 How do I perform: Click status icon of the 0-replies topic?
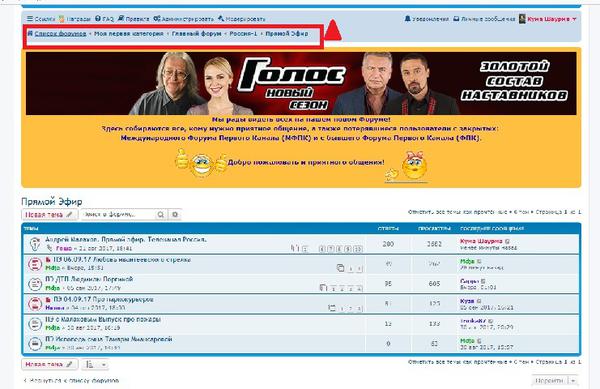pyautogui.click(x=35, y=344)
